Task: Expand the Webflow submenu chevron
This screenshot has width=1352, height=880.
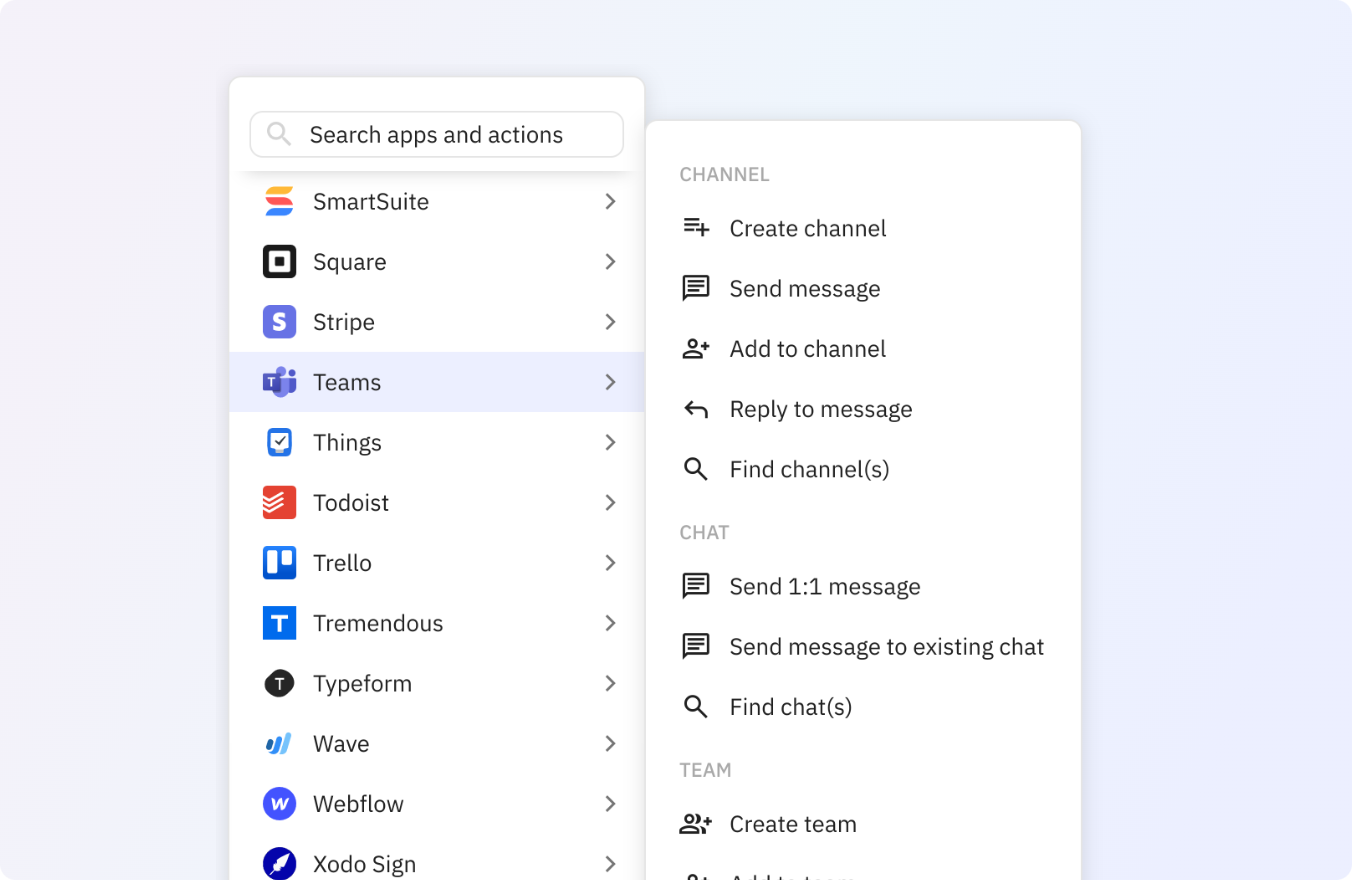Action: [x=610, y=804]
